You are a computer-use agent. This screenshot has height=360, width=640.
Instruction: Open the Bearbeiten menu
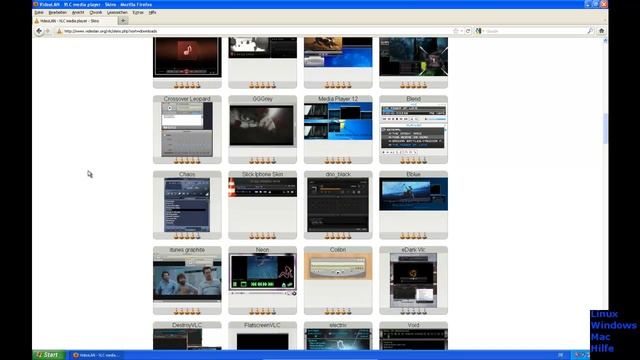point(58,13)
